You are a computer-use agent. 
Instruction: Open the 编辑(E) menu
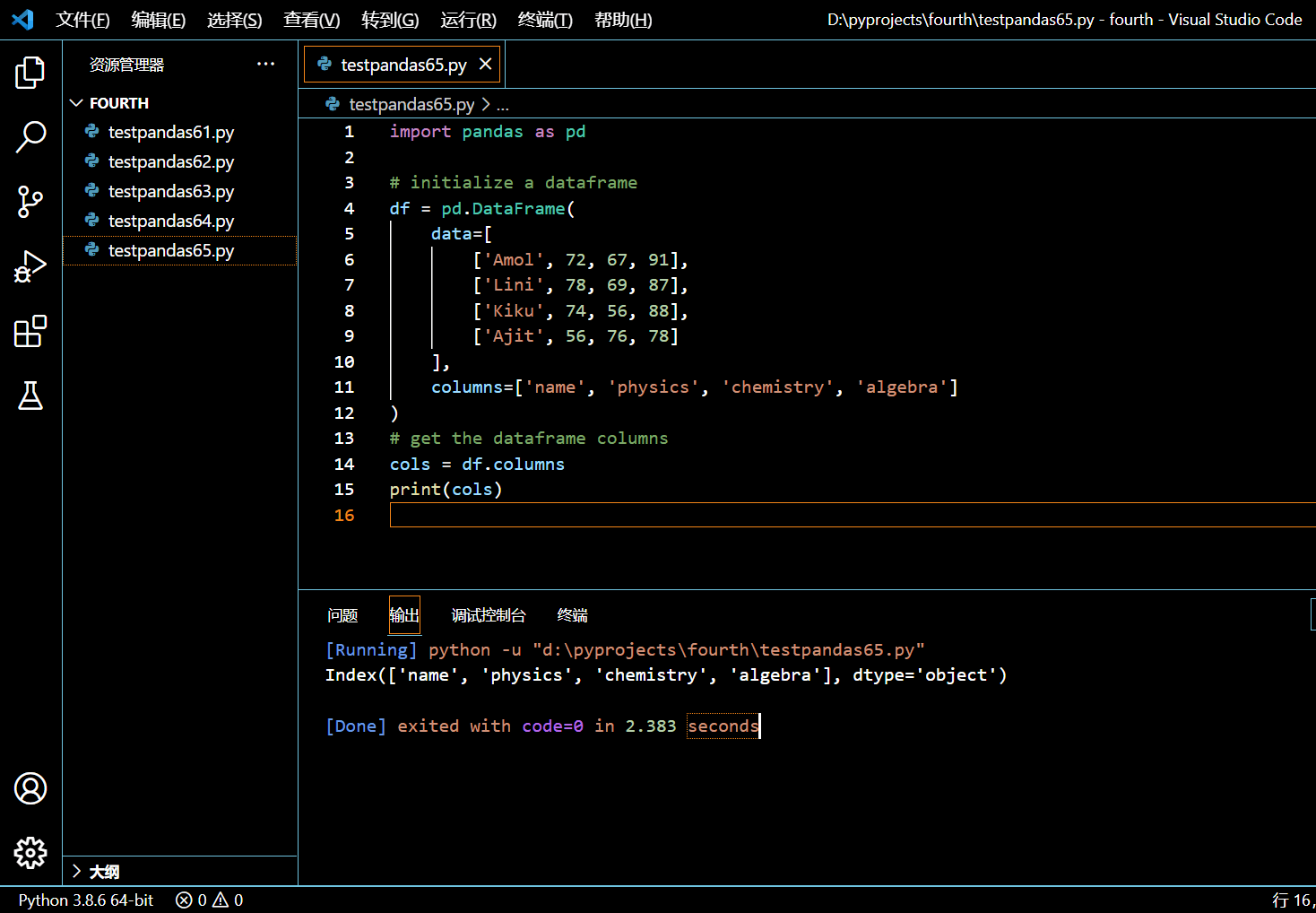point(158,20)
